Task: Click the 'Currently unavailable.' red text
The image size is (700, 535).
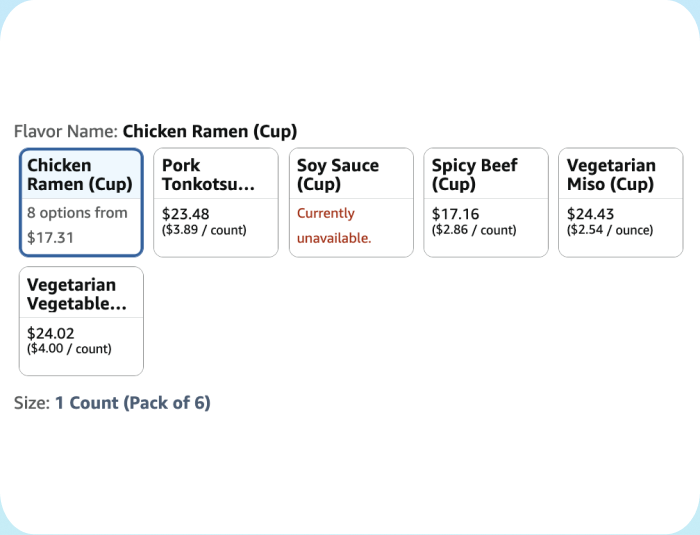Action: pyautogui.click(x=334, y=226)
